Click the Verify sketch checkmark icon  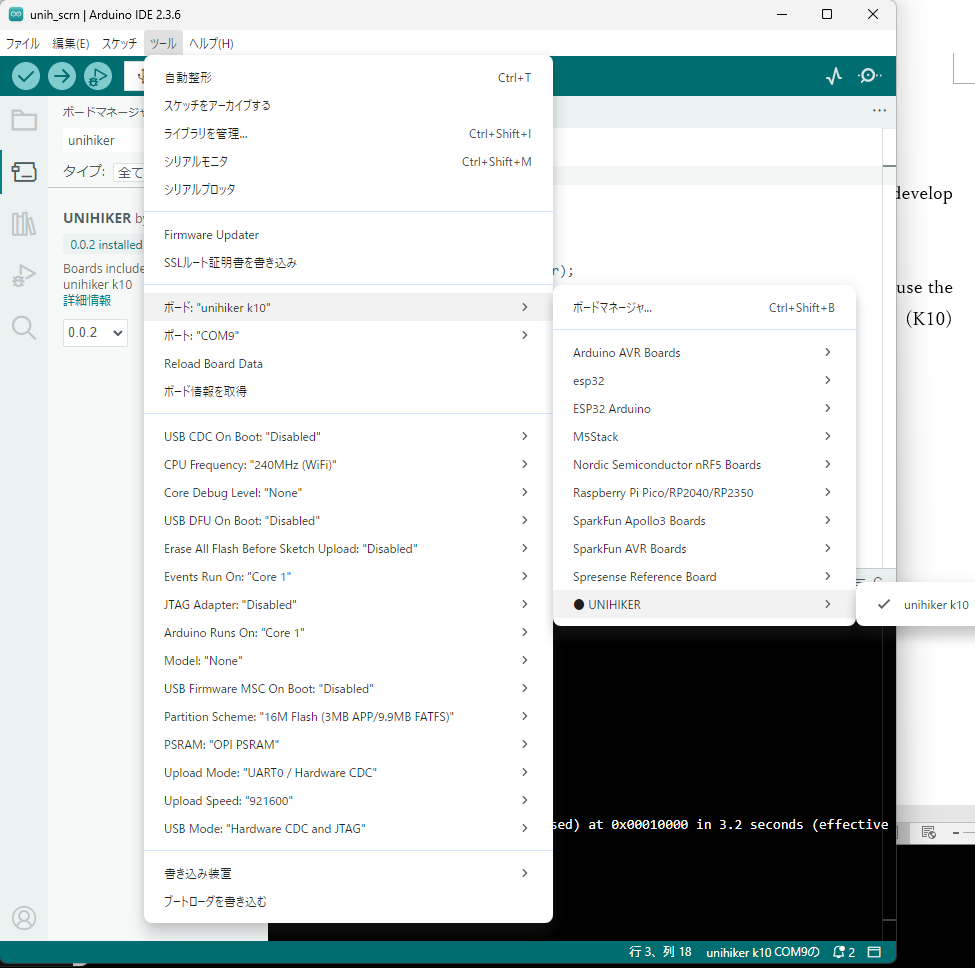coord(26,76)
